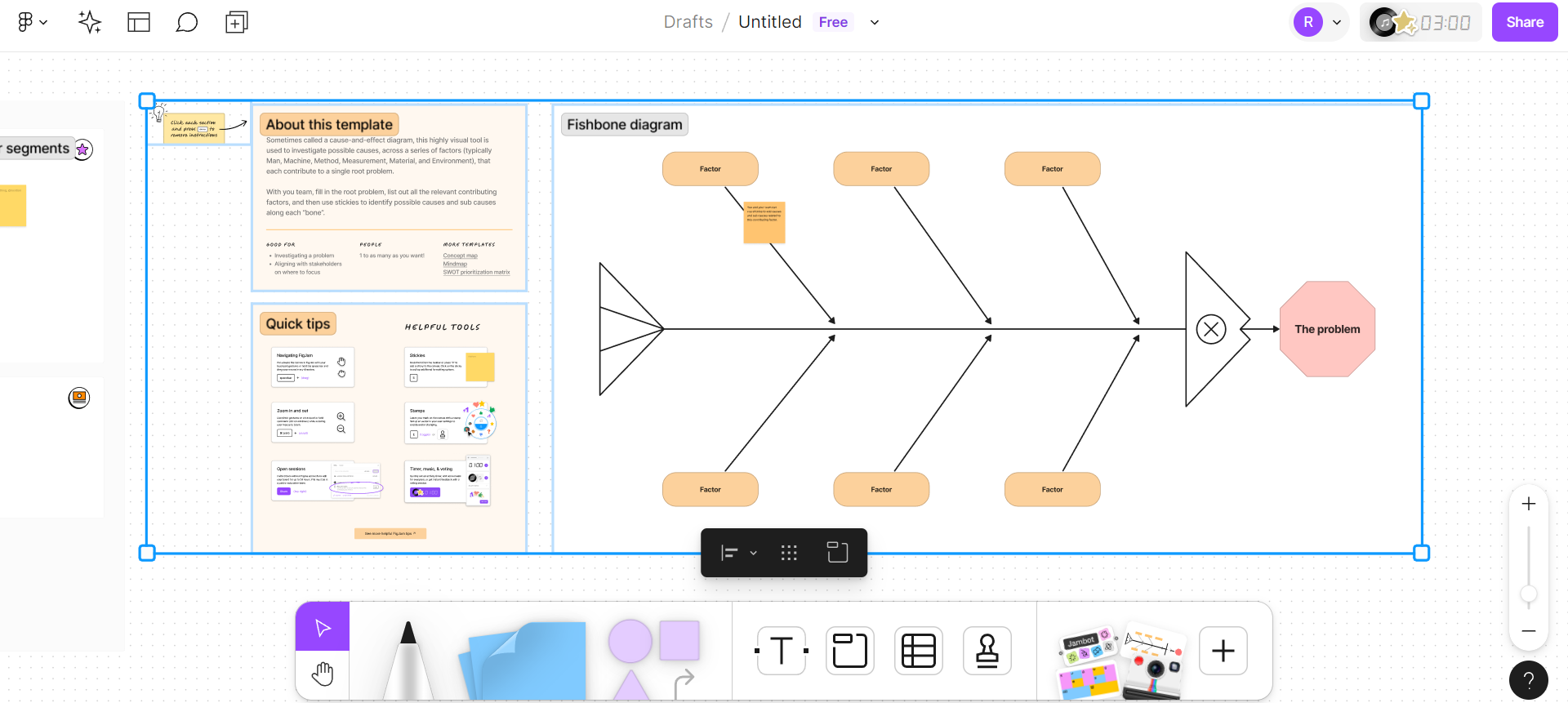The height and width of the screenshot is (703, 1568).
Task: Open the AI generate sparkle tool
Action: click(89, 22)
